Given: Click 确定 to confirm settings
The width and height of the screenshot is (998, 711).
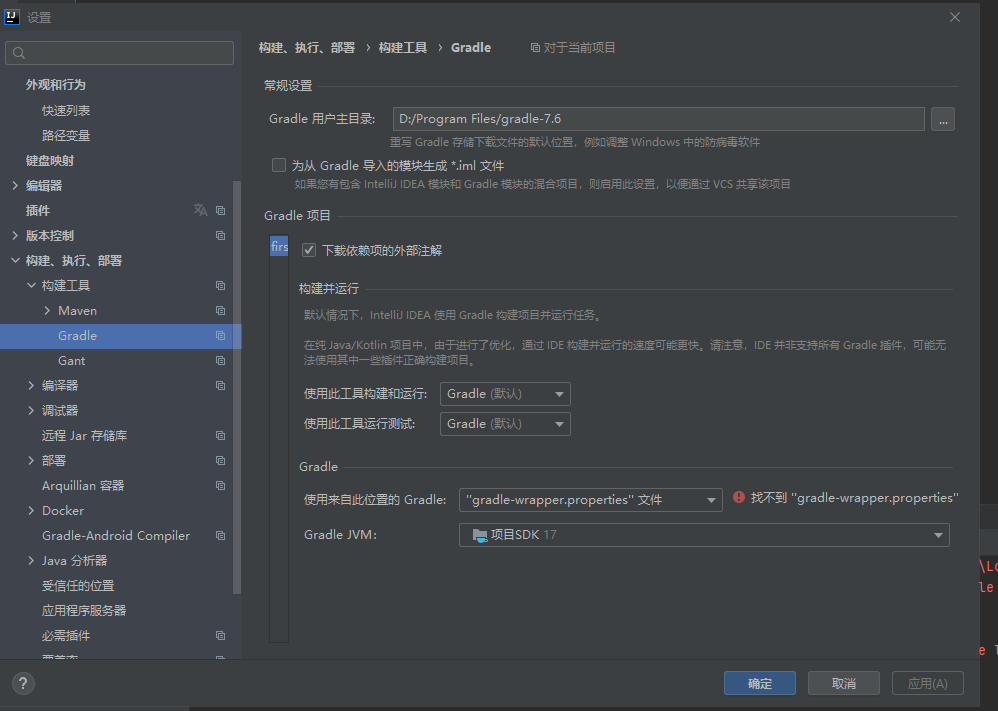Looking at the screenshot, I should tap(760, 683).
